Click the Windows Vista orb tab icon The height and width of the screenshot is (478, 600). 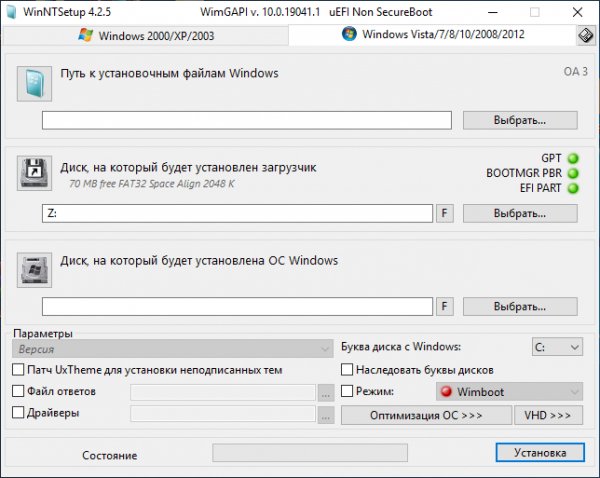pyautogui.click(x=349, y=34)
